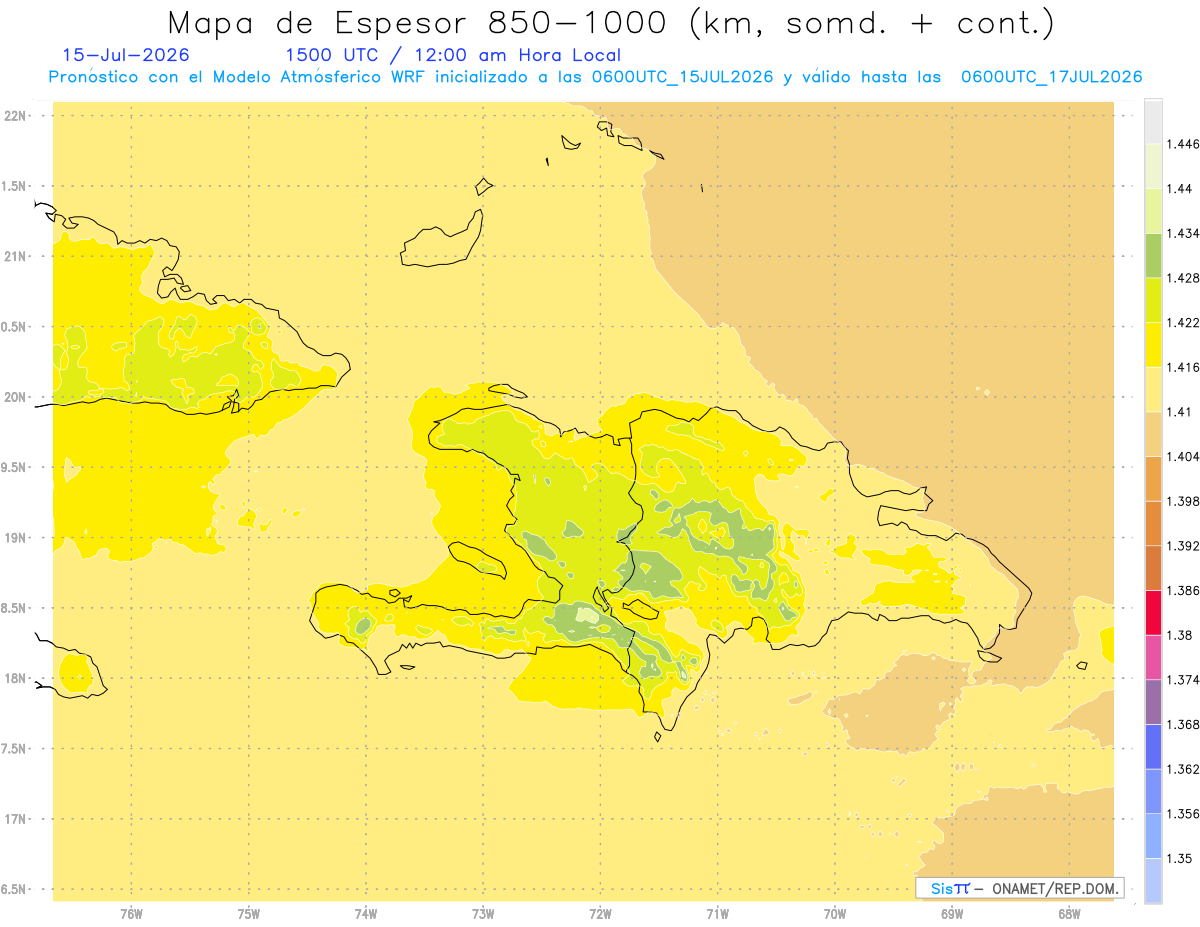Screen dimensions: 1200x927
Task: Click the "7.5N" latitude label
Action: coord(14,749)
